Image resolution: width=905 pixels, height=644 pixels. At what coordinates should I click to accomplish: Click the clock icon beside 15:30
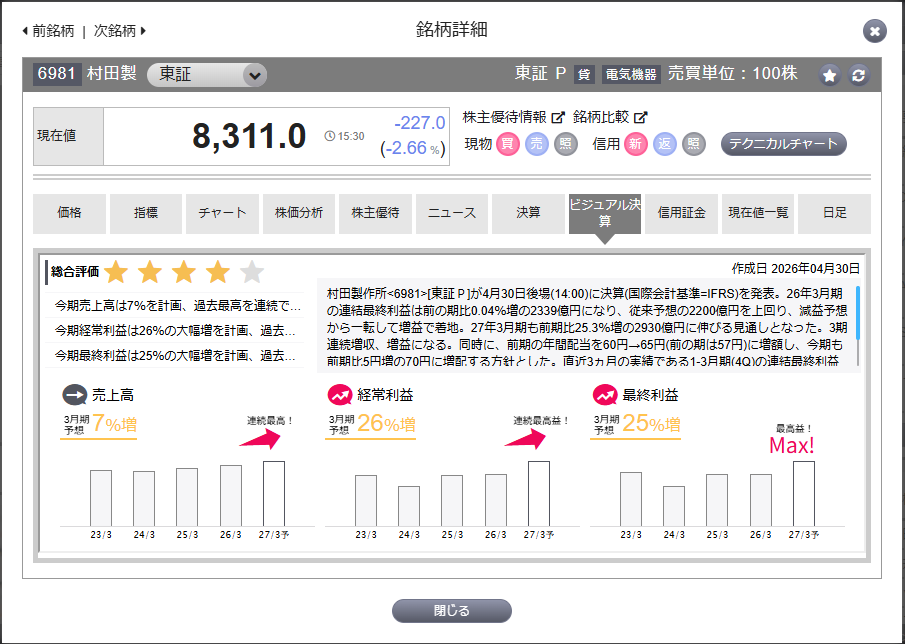point(330,137)
